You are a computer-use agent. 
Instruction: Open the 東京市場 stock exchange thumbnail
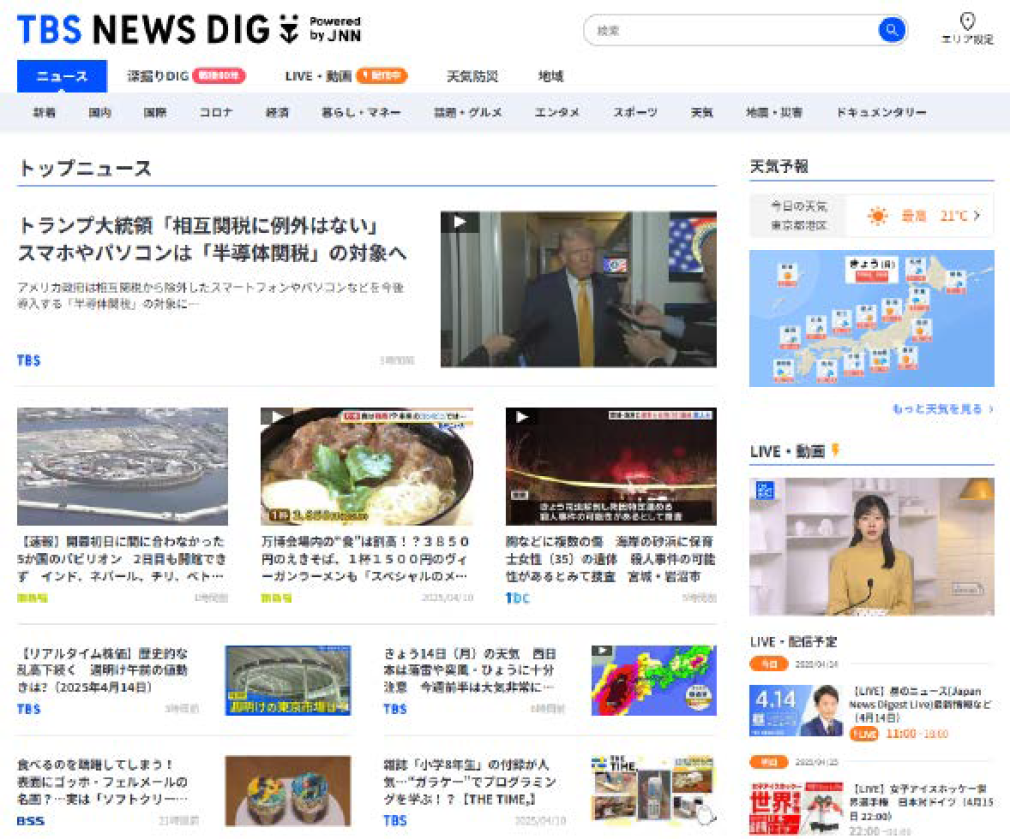point(288,681)
